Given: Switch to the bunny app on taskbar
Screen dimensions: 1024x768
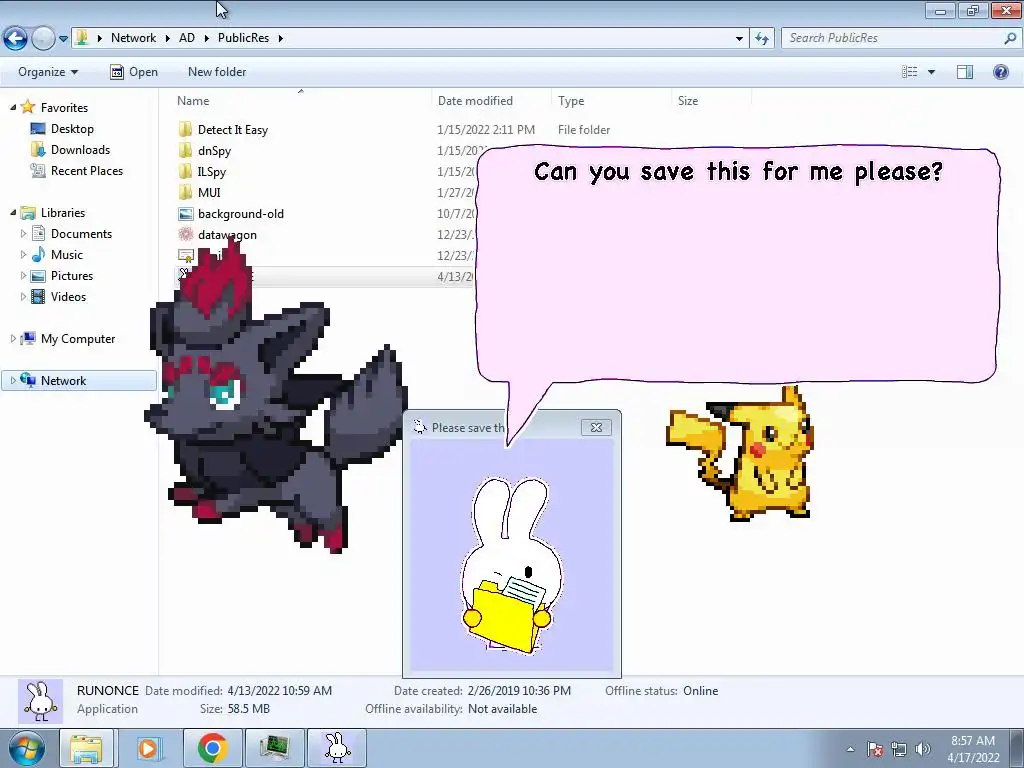Looking at the screenshot, I should click(x=337, y=748).
